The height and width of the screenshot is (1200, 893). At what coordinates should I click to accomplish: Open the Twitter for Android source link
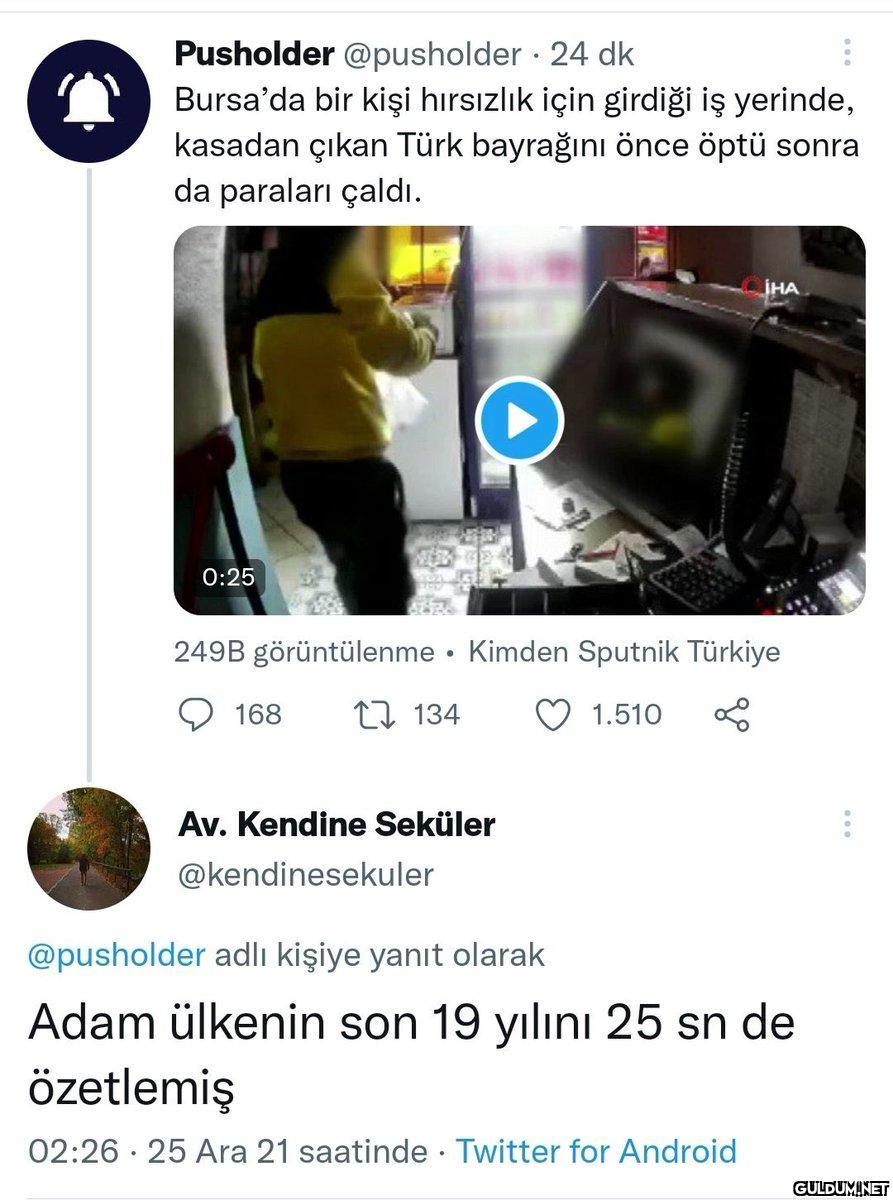click(596, 1151)
